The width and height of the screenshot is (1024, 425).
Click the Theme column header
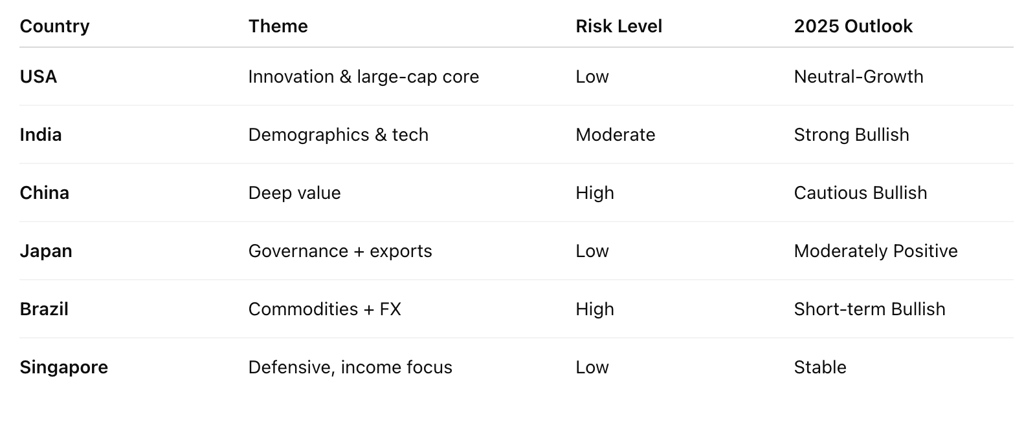pos(278,26)
